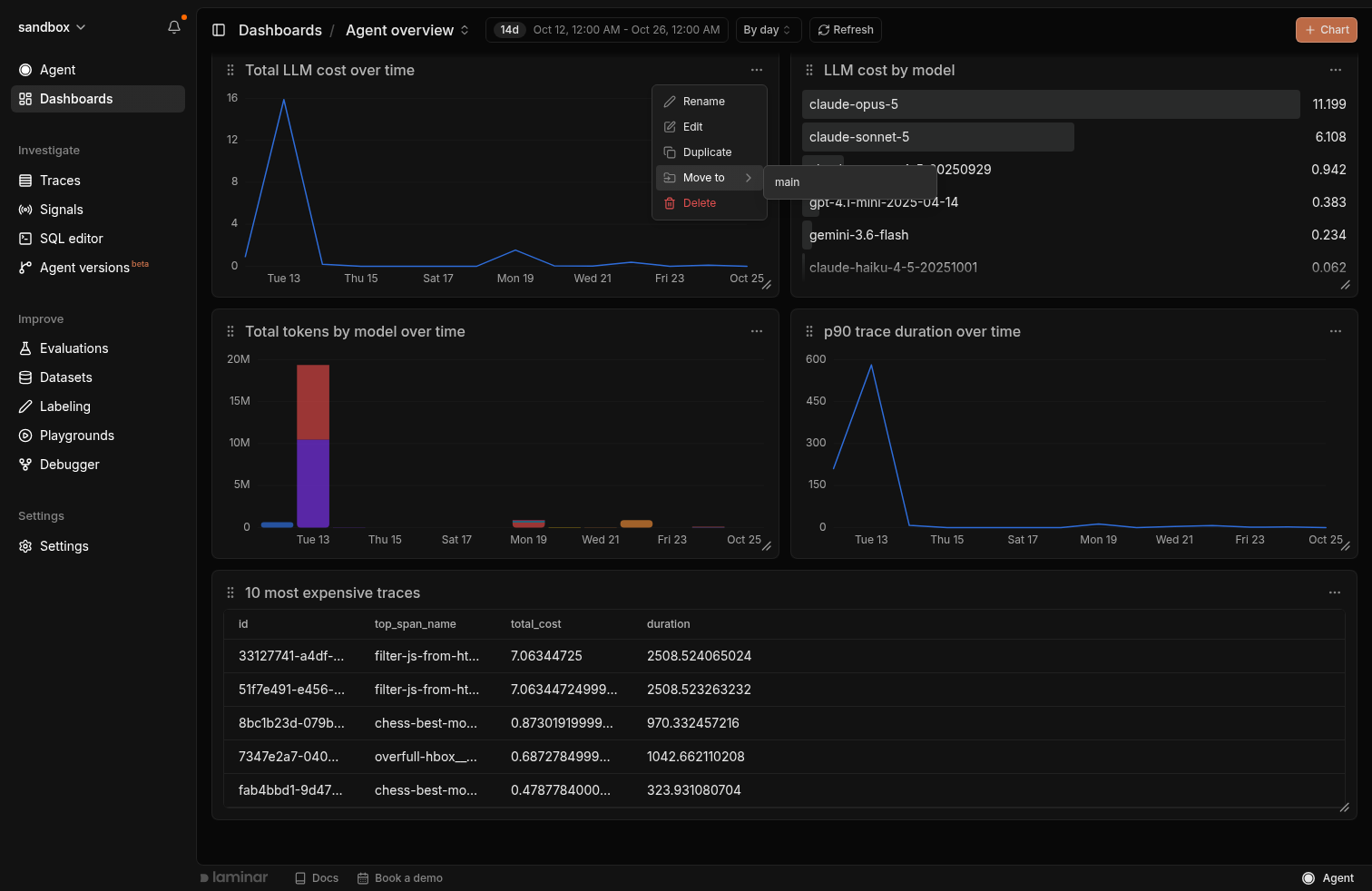Image resolution: width=1372 pixels, height=891 pixels.
Task: Click Agent button in bottom right
Action: pos(1328,878)
